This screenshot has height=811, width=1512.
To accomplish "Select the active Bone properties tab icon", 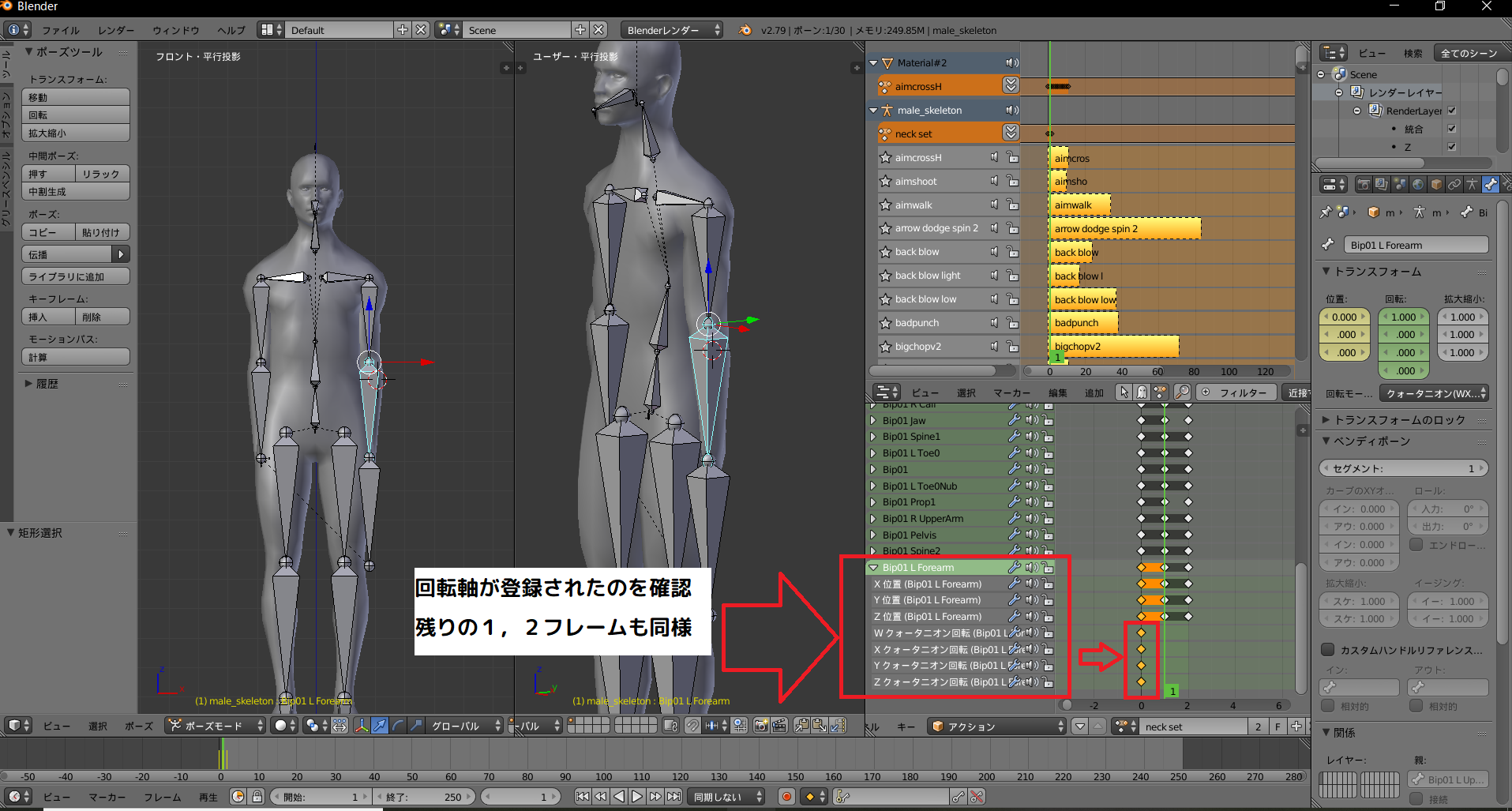I will point(1491,185).
